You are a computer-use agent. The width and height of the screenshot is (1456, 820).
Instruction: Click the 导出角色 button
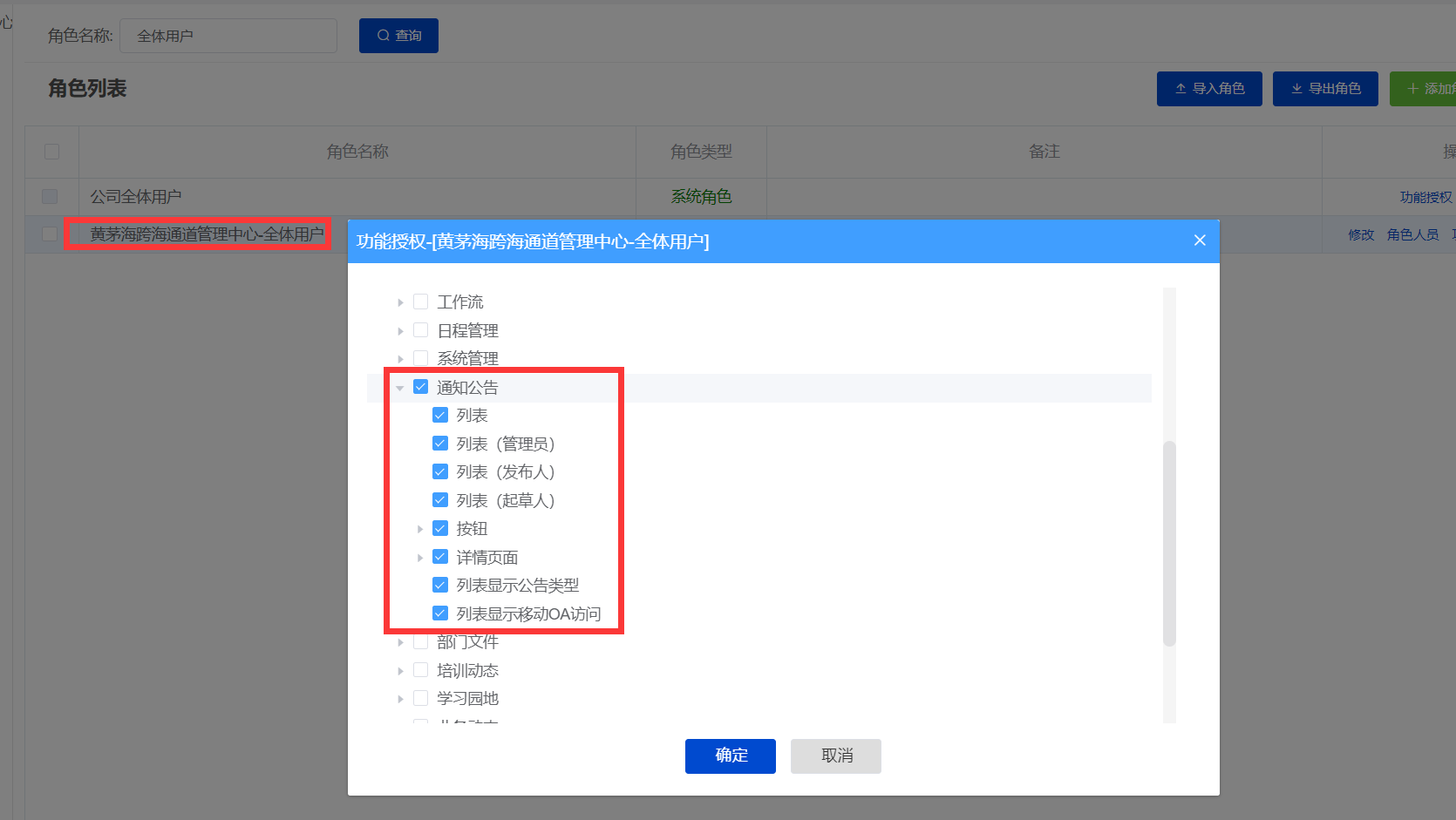pos(1325,89)
